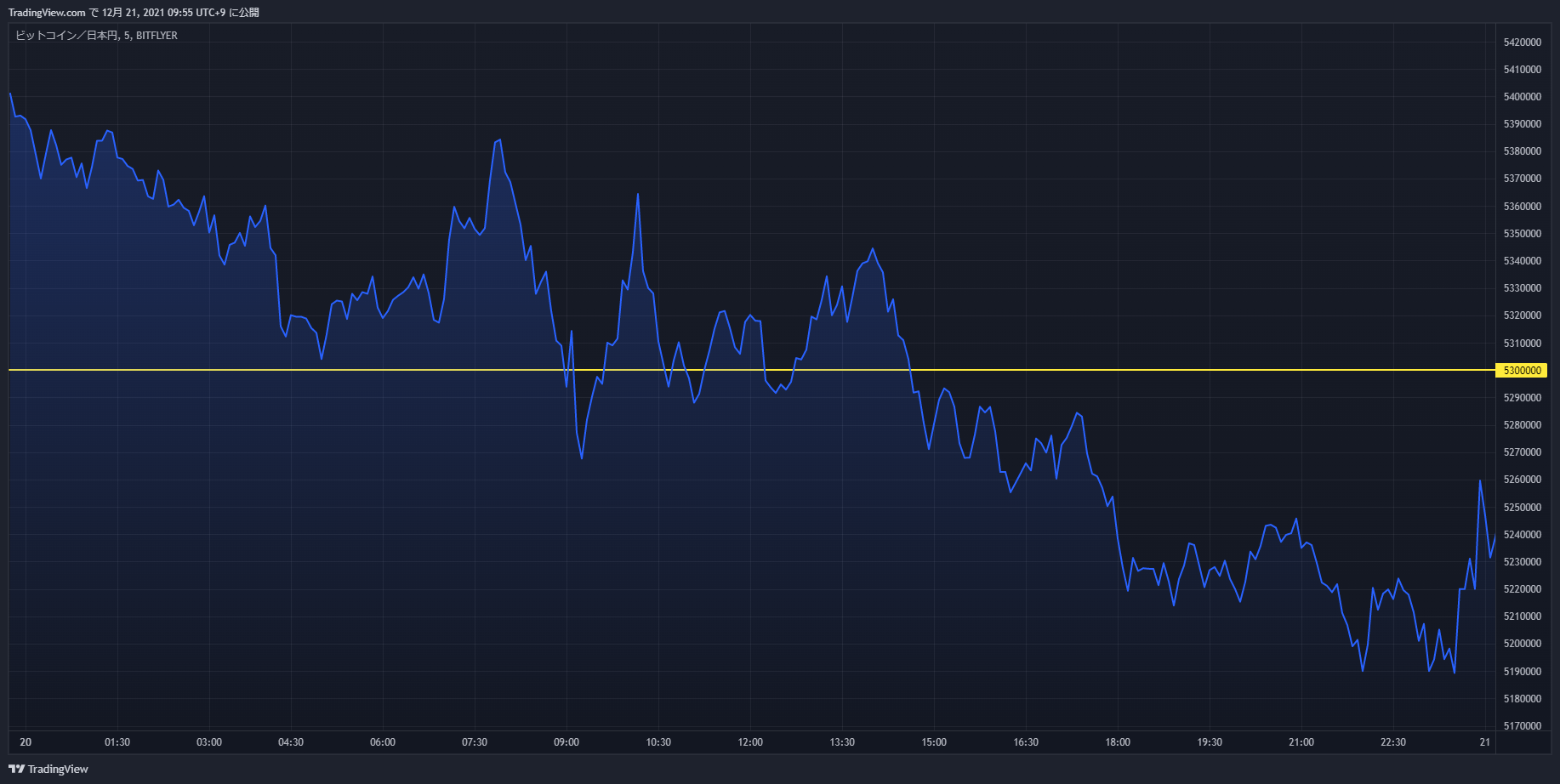The image size is (1560, 784).
Task: Click the 5230000 price axis label
Action: coord(1523,562)
